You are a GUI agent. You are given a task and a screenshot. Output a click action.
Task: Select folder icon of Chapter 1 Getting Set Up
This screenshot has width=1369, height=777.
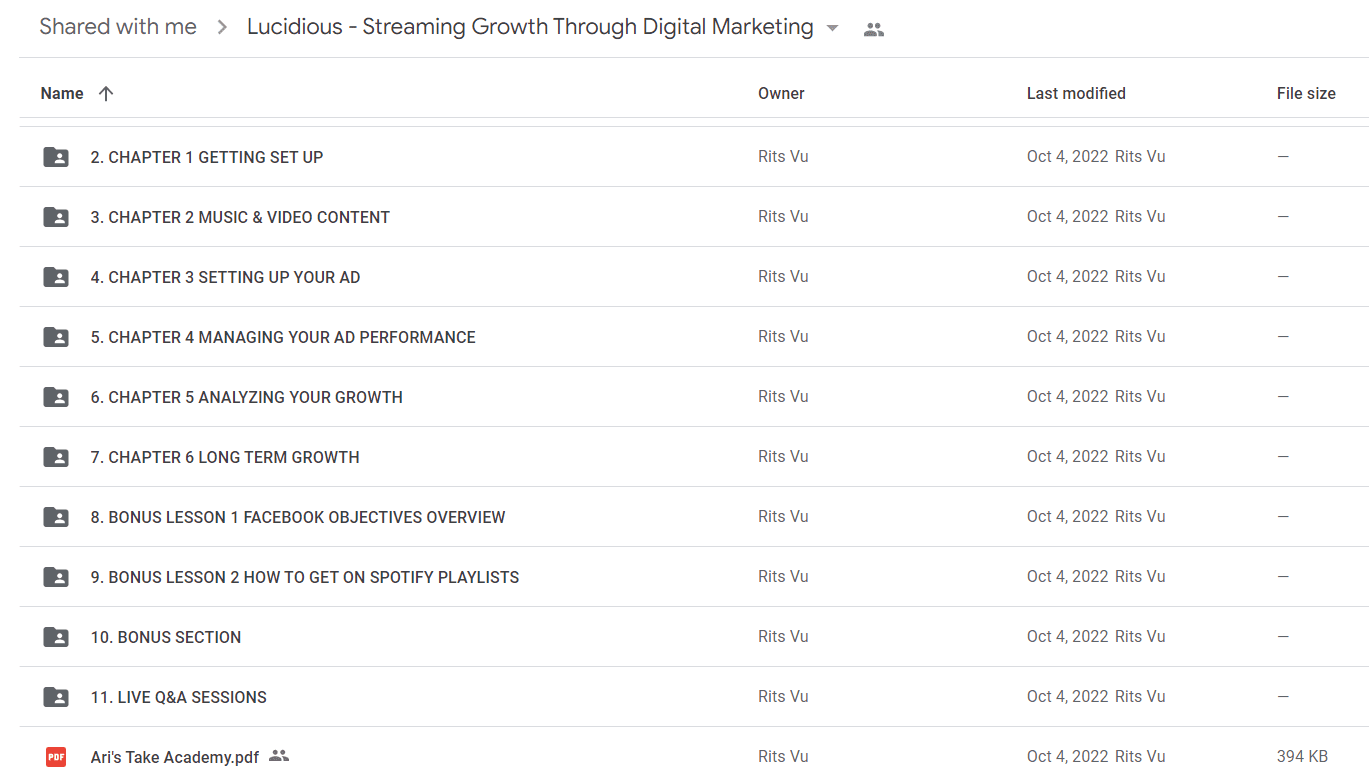(56, 157)
